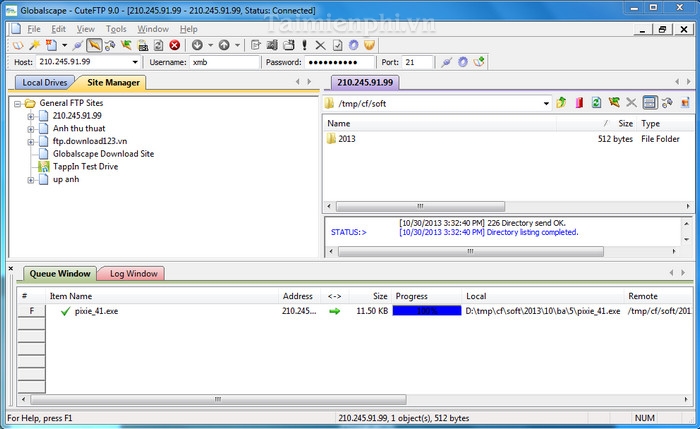Click the pixie_41.exe blue progress bar
700x429 pixels.
[427, 311]
